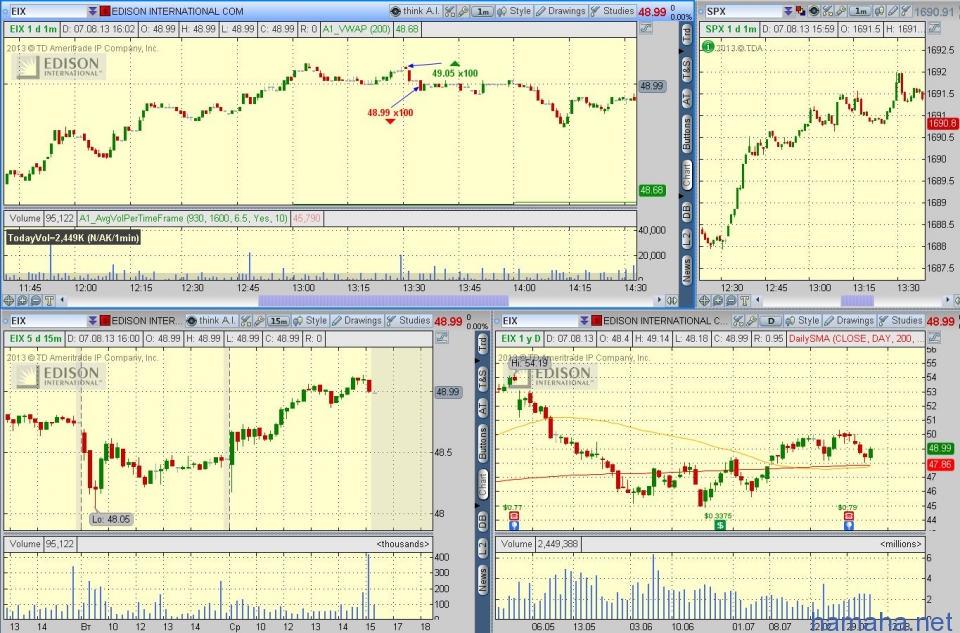Select the crosshair pan tool under the SPX chart

tap(704, 301)
